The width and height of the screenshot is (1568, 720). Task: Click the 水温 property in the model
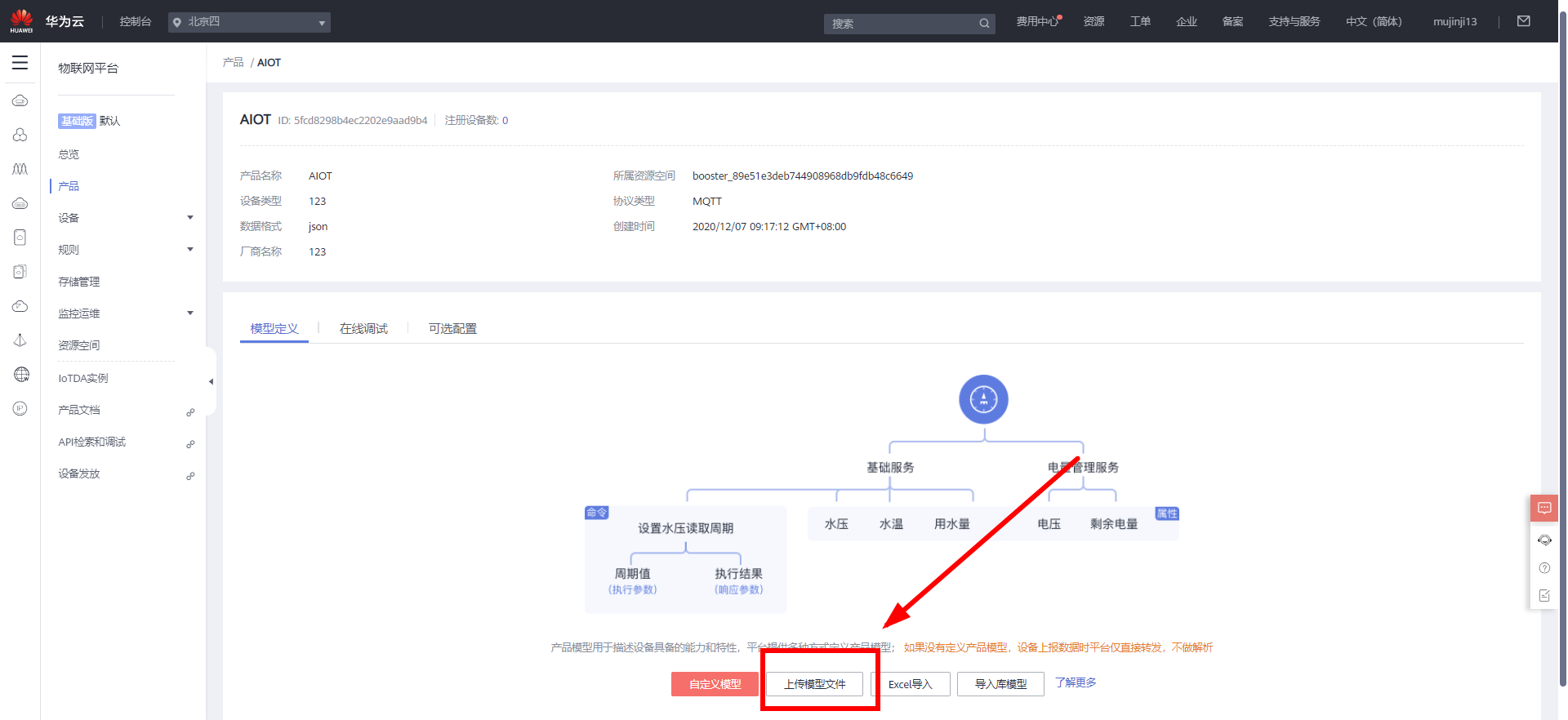point(891,524)
